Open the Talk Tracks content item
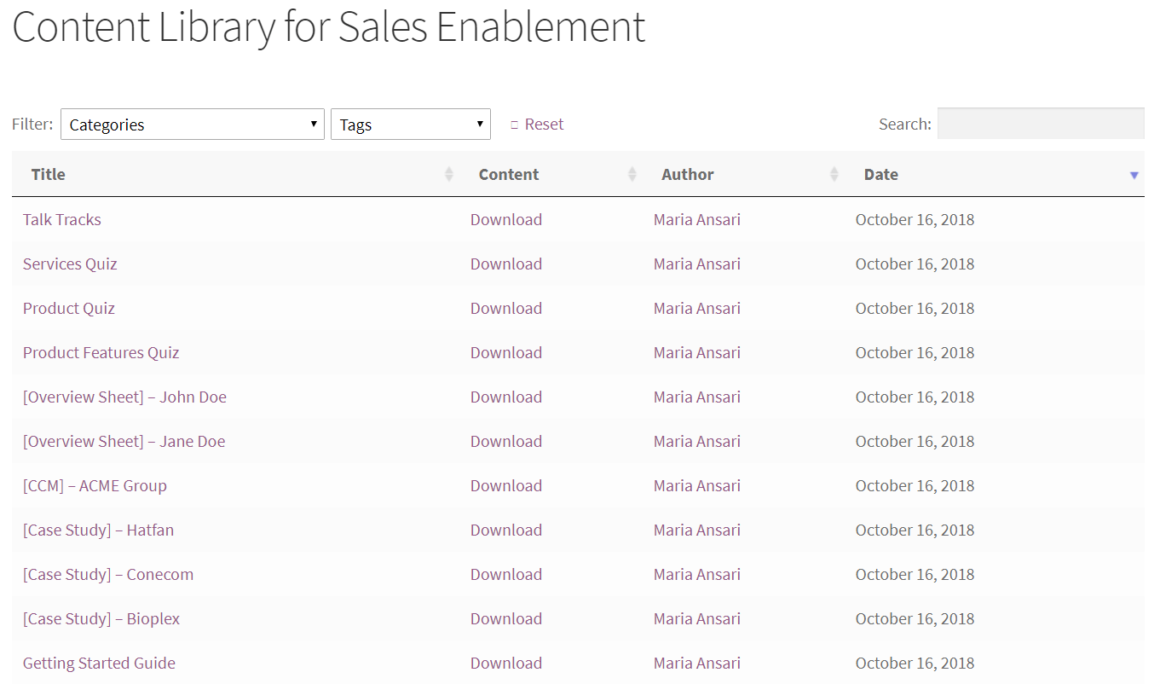Screen dimensions: 1160x684 click(62, 219)
